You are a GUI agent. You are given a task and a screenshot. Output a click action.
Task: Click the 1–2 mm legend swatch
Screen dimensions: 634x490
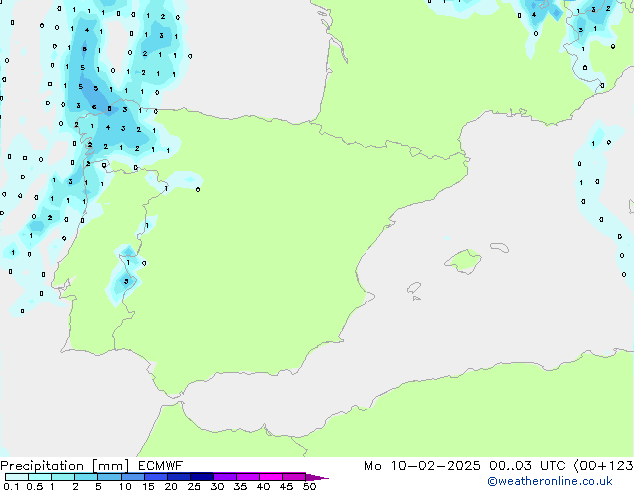tap(63, 477)
